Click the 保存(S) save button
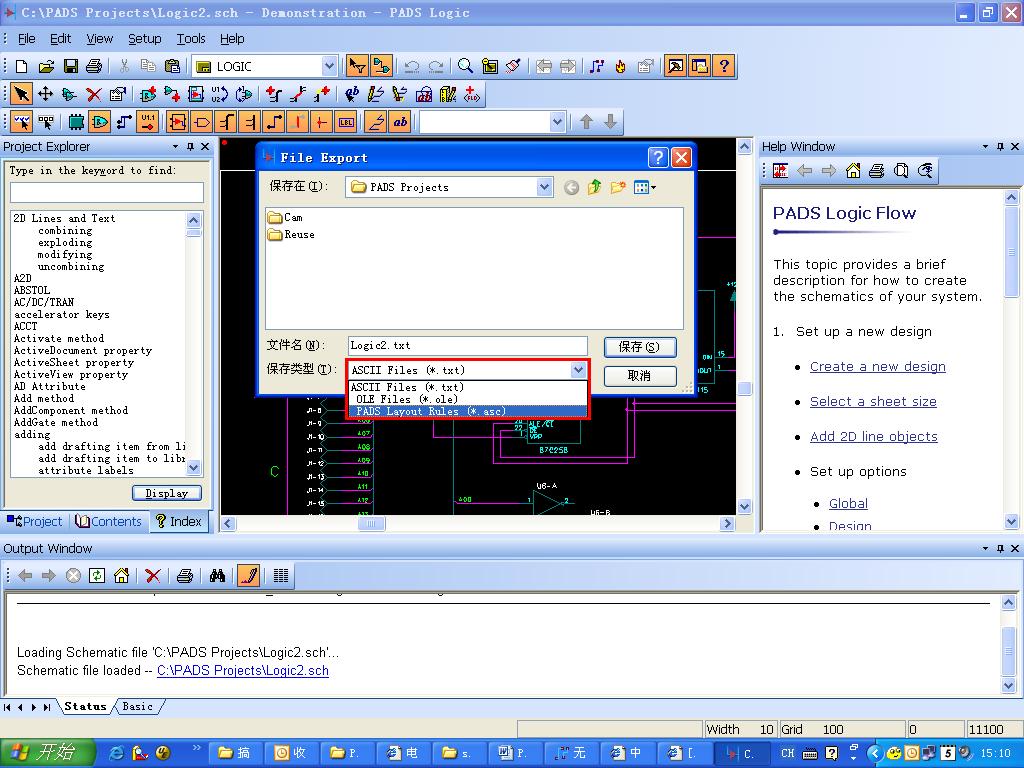Screen dimensions: 1024x768 click(639, 347)
